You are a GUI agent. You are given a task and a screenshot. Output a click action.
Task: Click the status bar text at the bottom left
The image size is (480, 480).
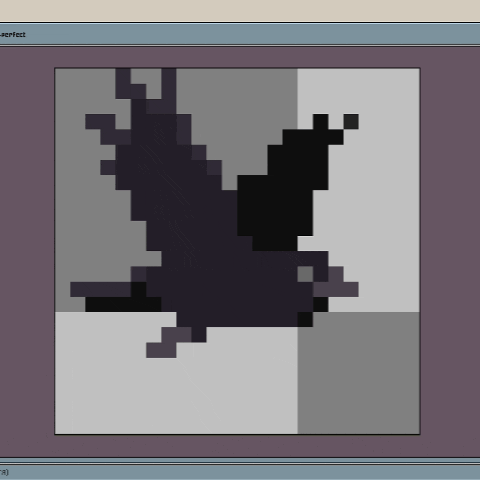(4, 472)
